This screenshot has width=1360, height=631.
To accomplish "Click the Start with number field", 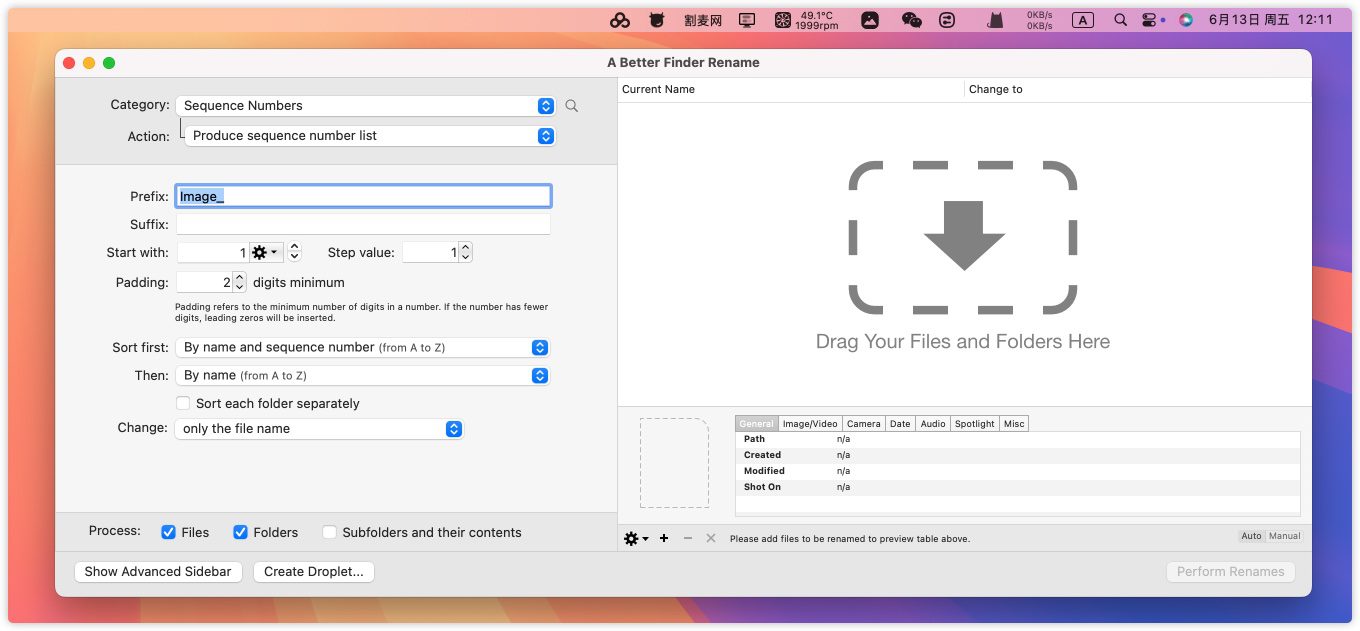I will click(213, 253).
